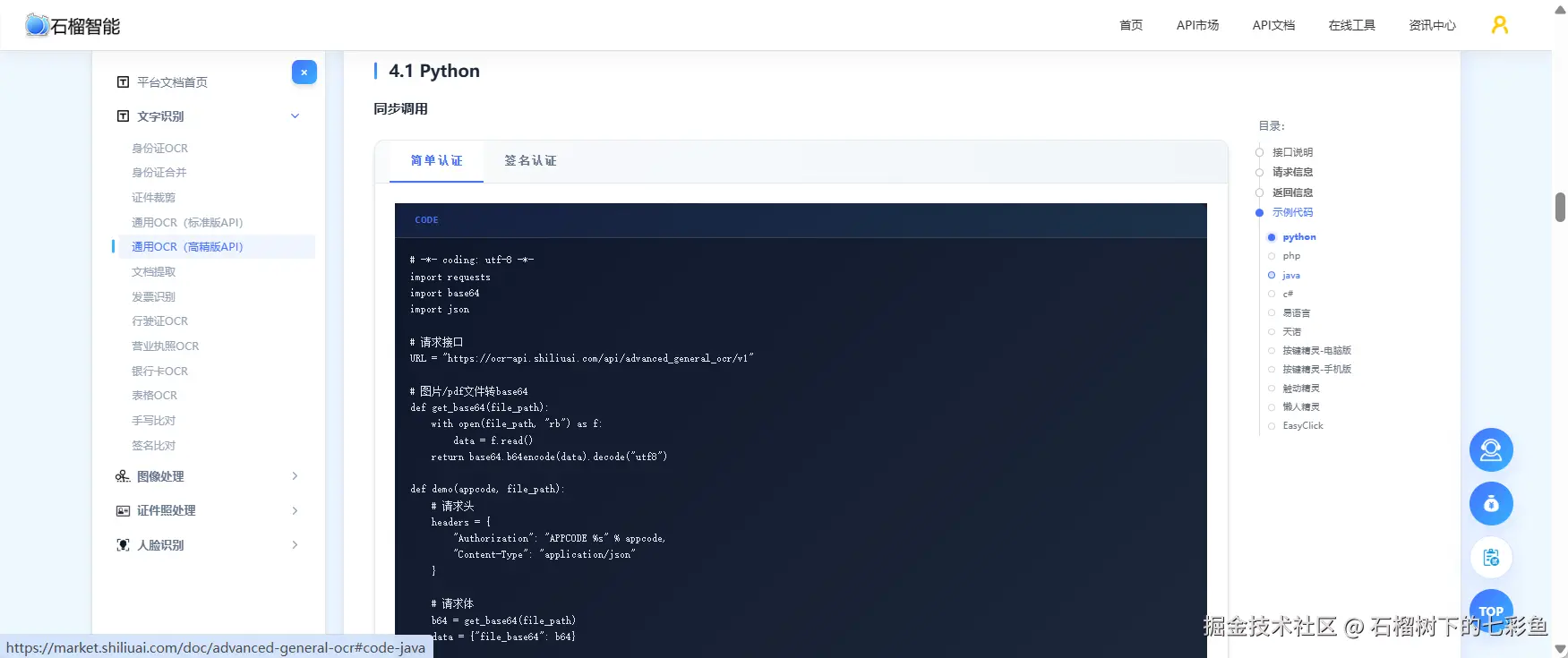Viewport: 1568px width, 658px height.
Task: Select the 触动精灵 anchor in the contents list
Action: [x=1301, y=389]
